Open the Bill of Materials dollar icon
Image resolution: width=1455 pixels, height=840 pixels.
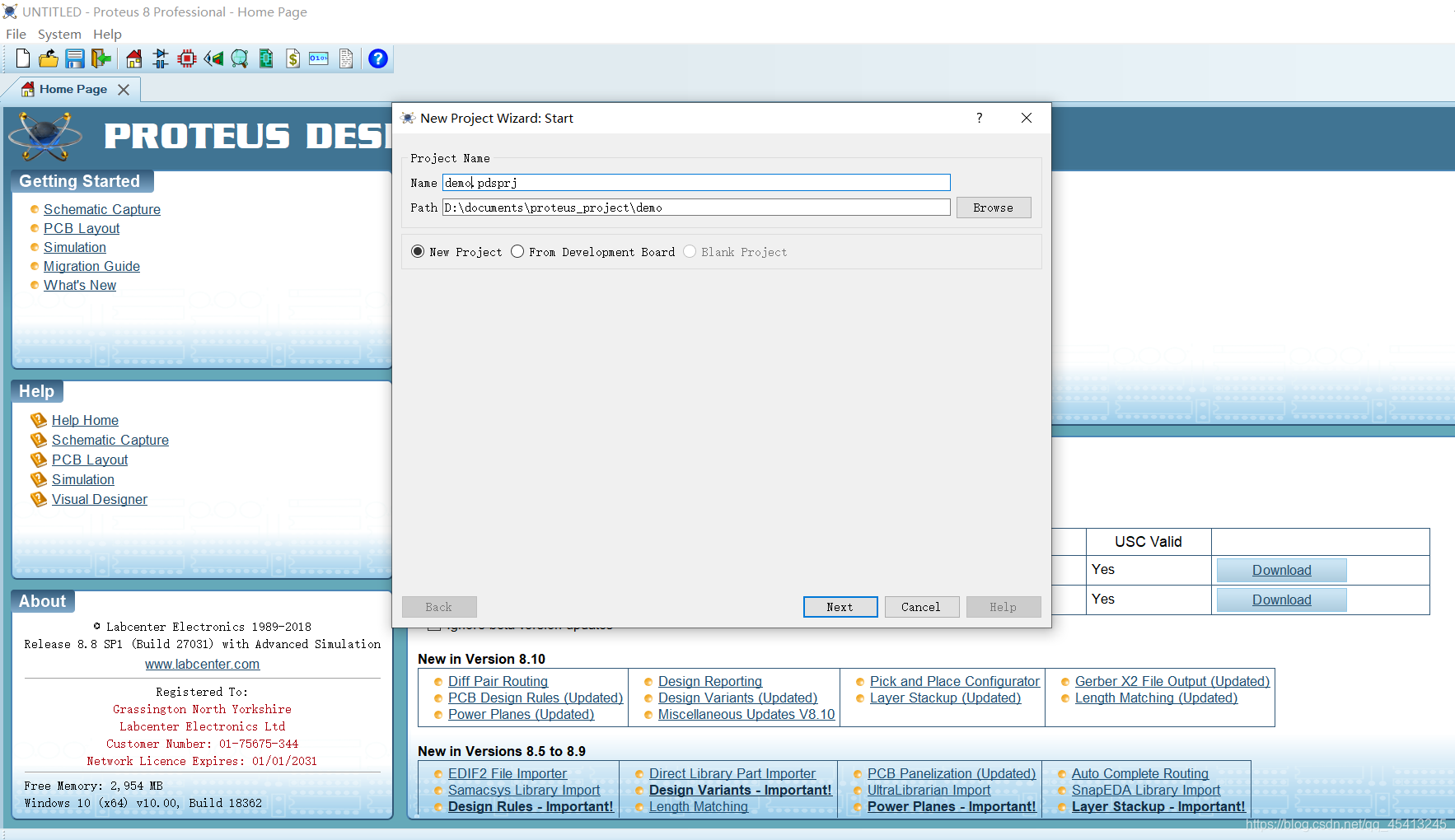(x=292, y=58)
